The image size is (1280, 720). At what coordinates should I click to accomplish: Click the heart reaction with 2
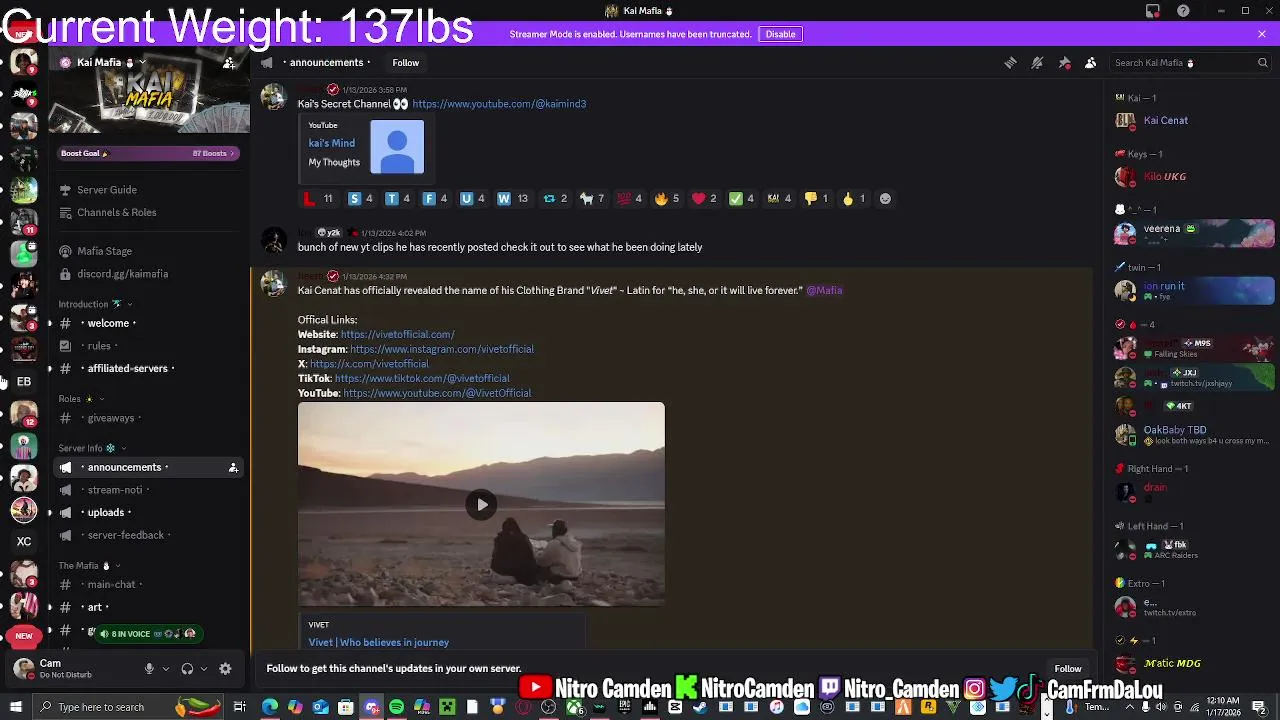704,198
